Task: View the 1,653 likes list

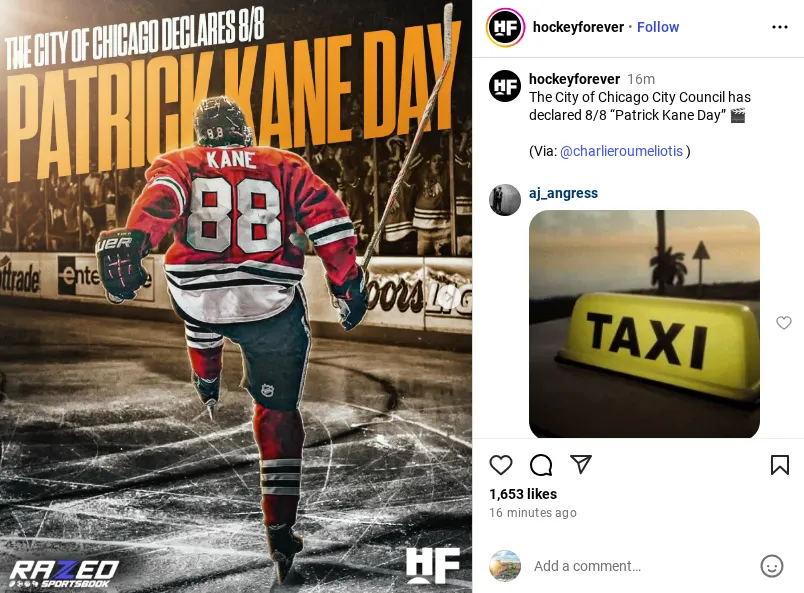Action: tap(522, 494)
